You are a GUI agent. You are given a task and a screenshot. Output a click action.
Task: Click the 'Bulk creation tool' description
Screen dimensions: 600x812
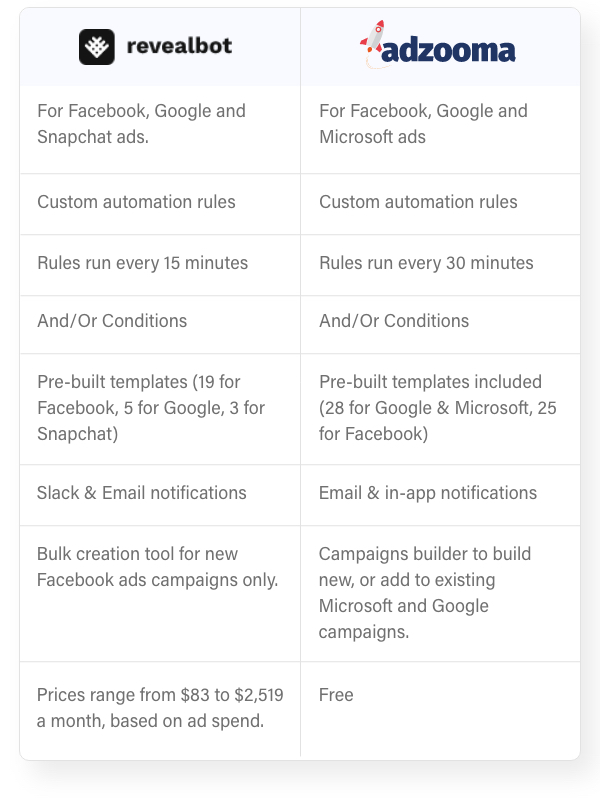click(157, 567)
